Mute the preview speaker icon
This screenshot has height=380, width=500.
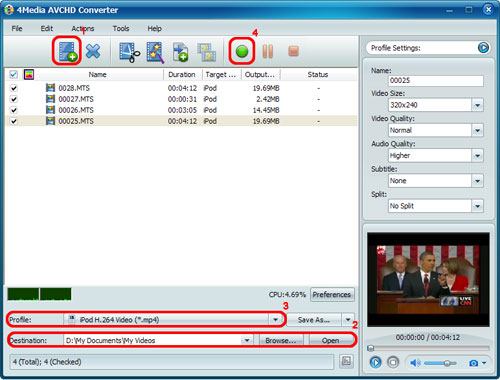pyautogui.click(x=415, y=363)
